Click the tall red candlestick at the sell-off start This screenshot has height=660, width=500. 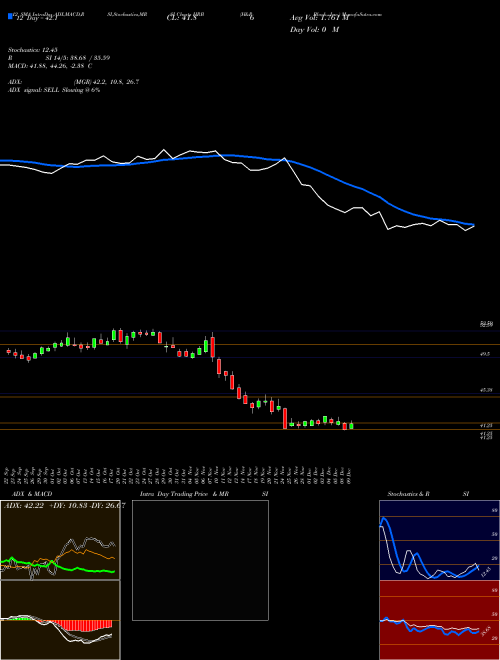pos(213,347)
